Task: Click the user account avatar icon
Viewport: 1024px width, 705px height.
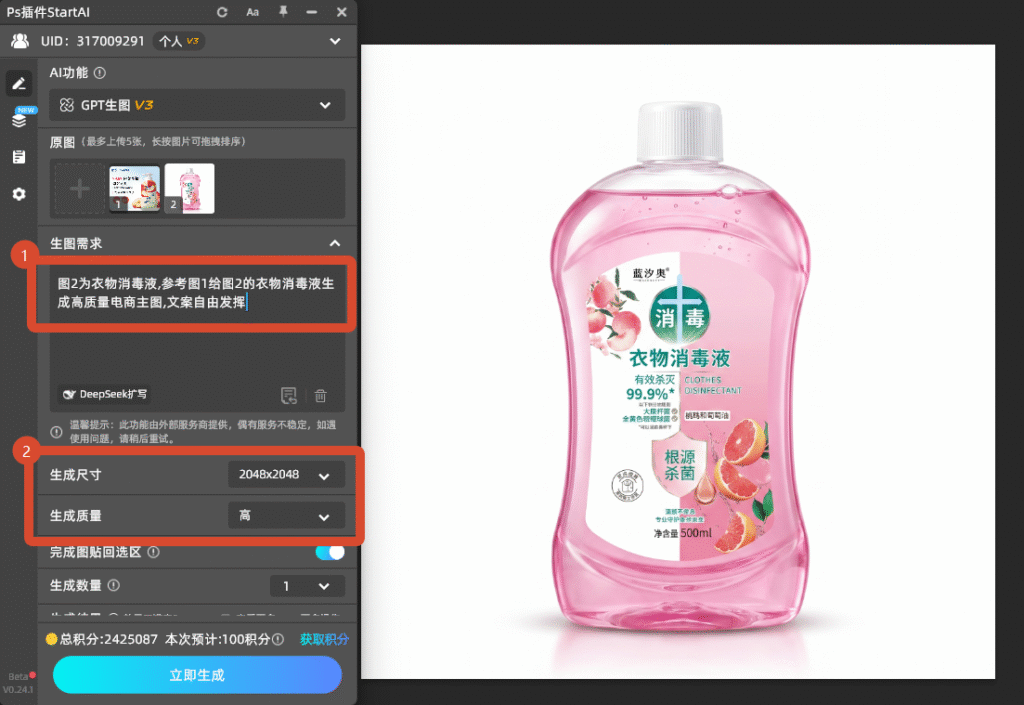Action: (20, 41)
